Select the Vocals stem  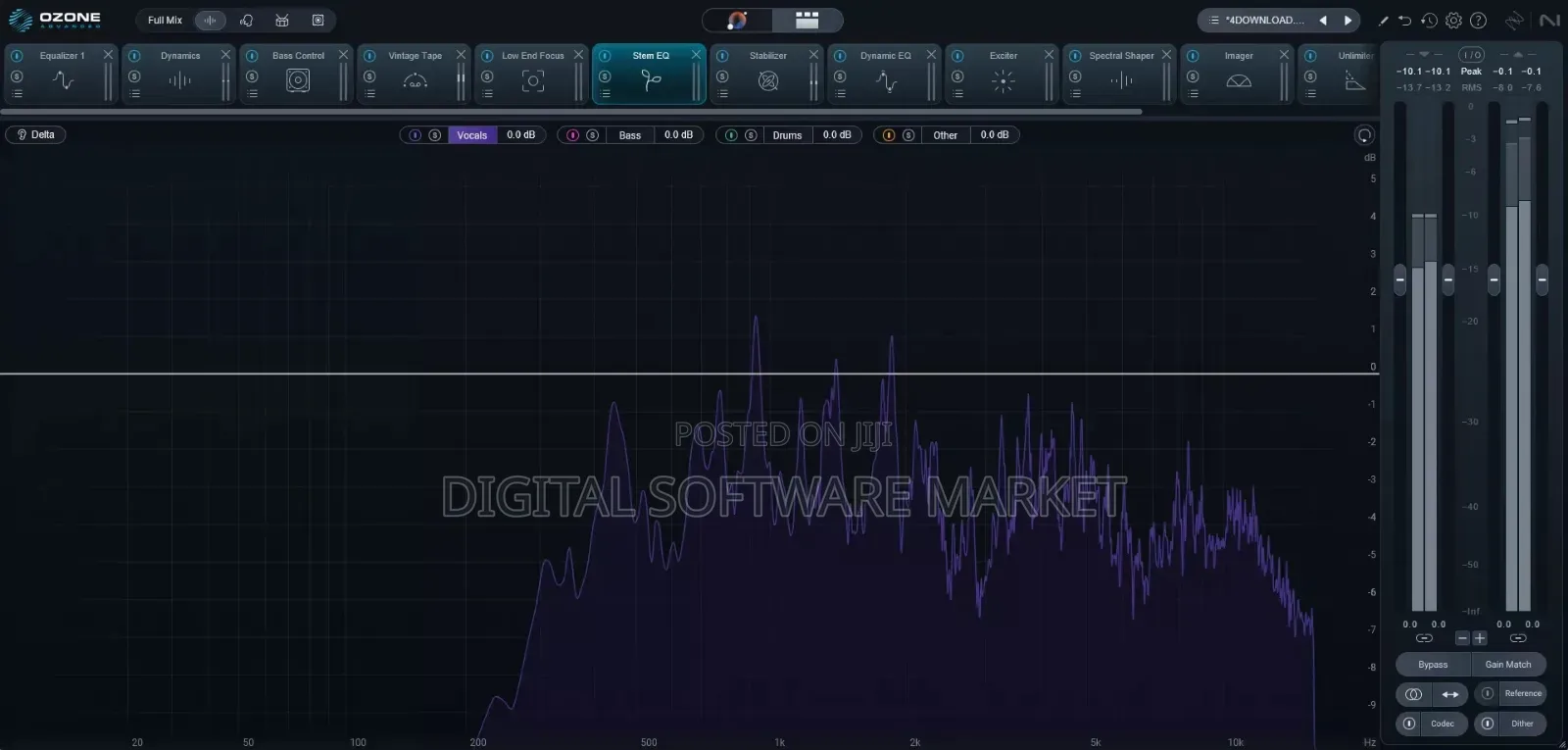click(x=472, y=135)
